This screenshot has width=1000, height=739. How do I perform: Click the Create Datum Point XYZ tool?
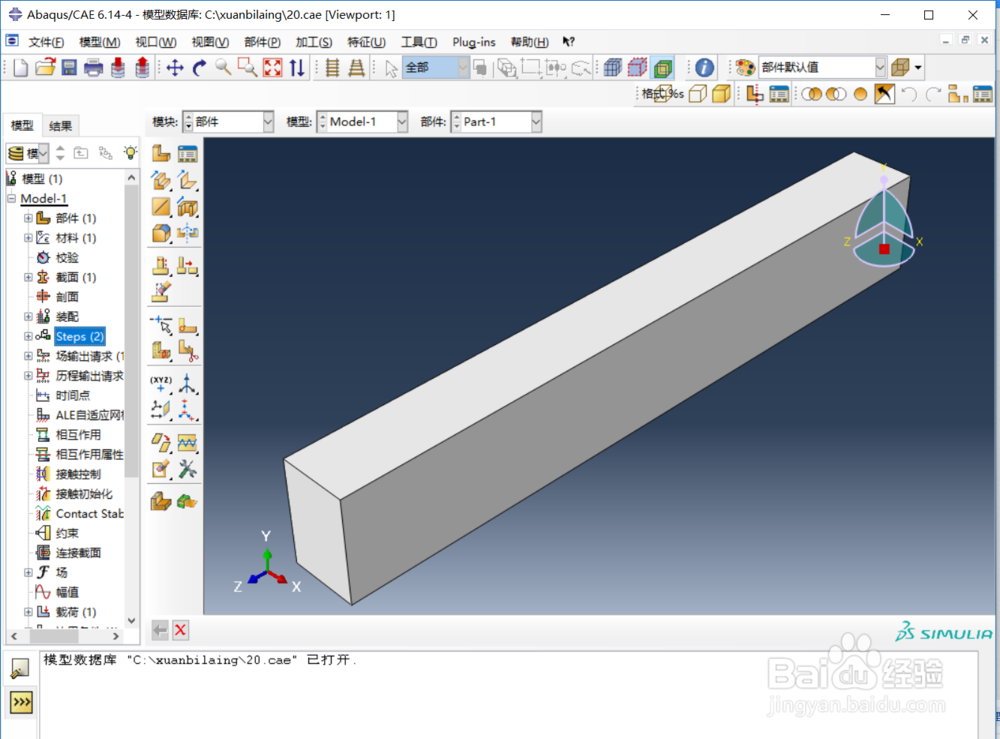[x=161, y=383]
